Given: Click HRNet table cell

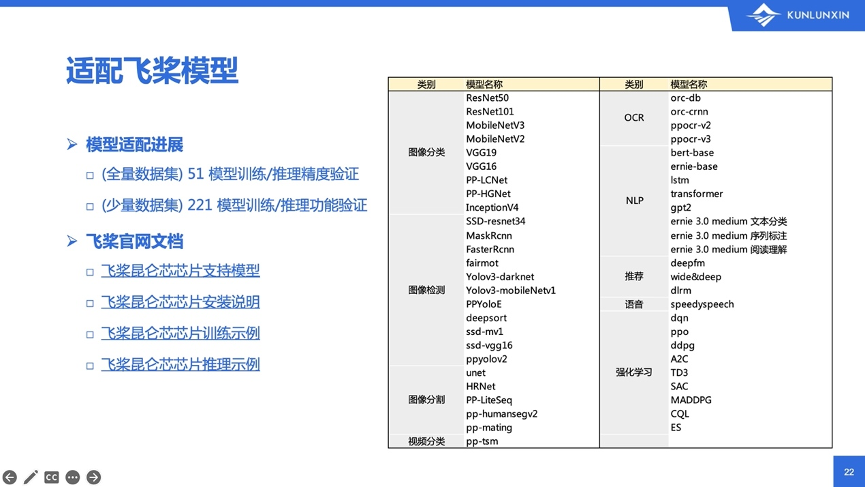Looking at the screenshot, I should click(480, 387).
